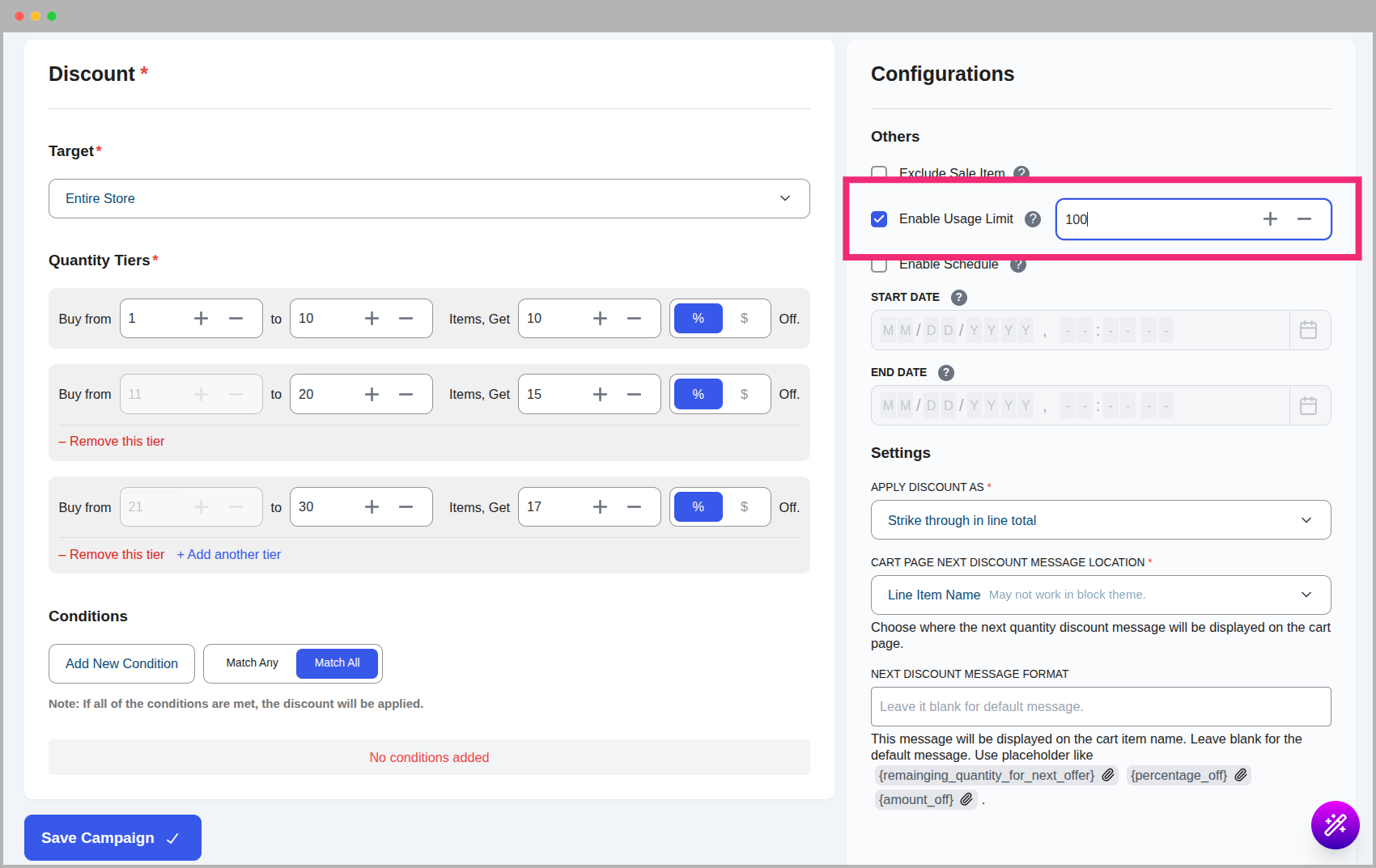Click the Enable Usage Limit help icon
The width and height of the screenshot is (1376, 868).
click(x=1032, y=219)
